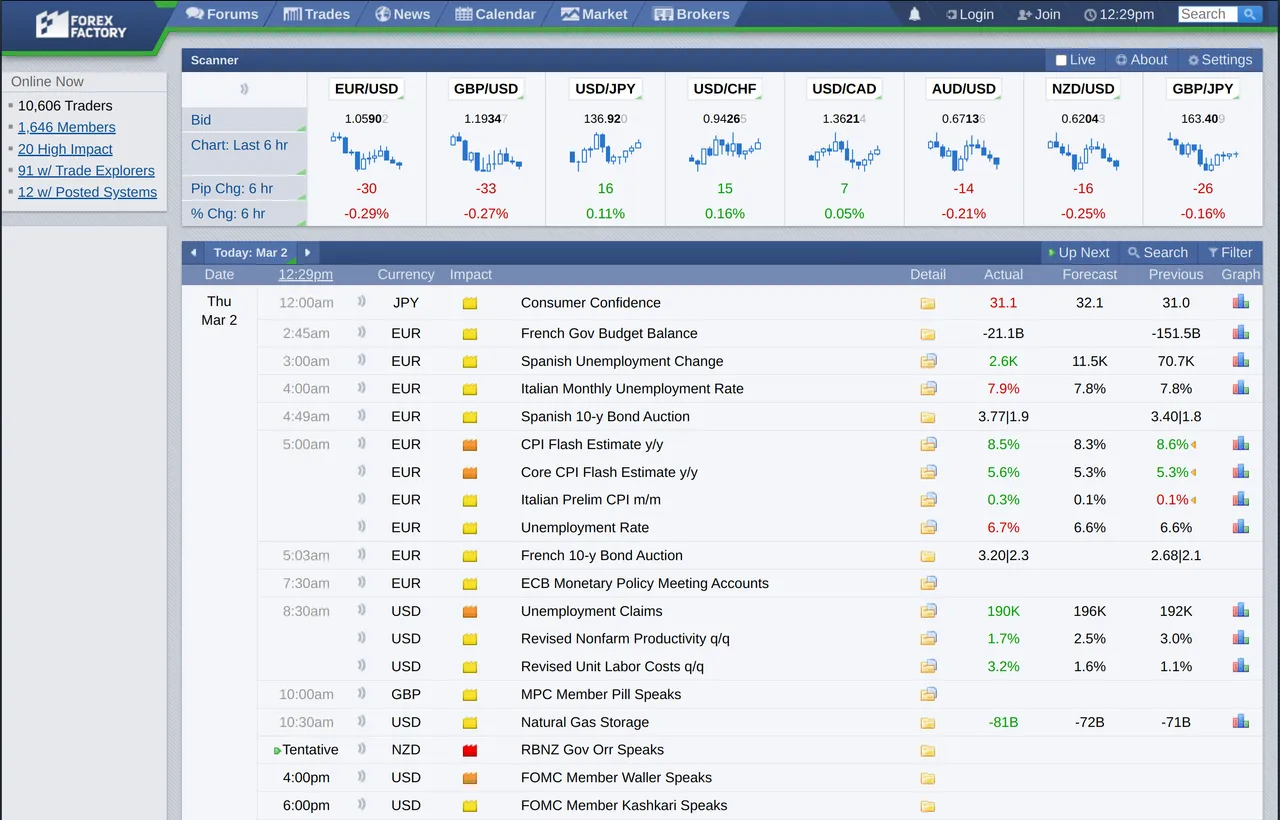The image size is (1280, 820).
Task: Toggle the scanner sound alert icon
Action: tap(244, 89)
